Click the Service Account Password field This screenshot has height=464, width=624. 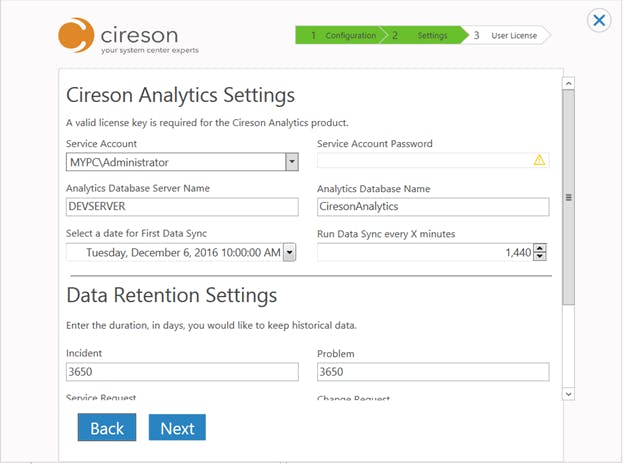pyautogui.click(x=433, y=160)
